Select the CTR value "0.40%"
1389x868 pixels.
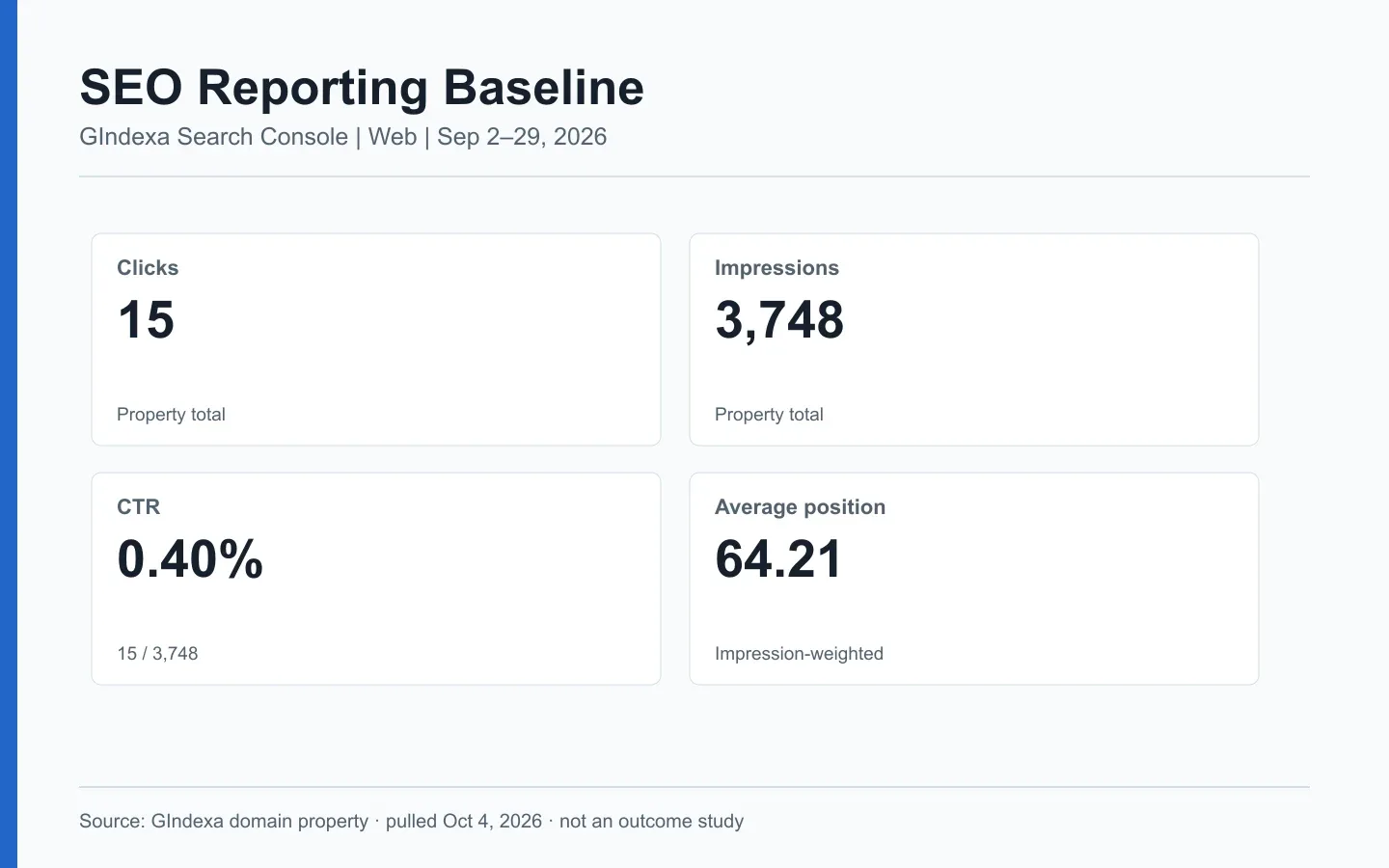click(190, 559)
